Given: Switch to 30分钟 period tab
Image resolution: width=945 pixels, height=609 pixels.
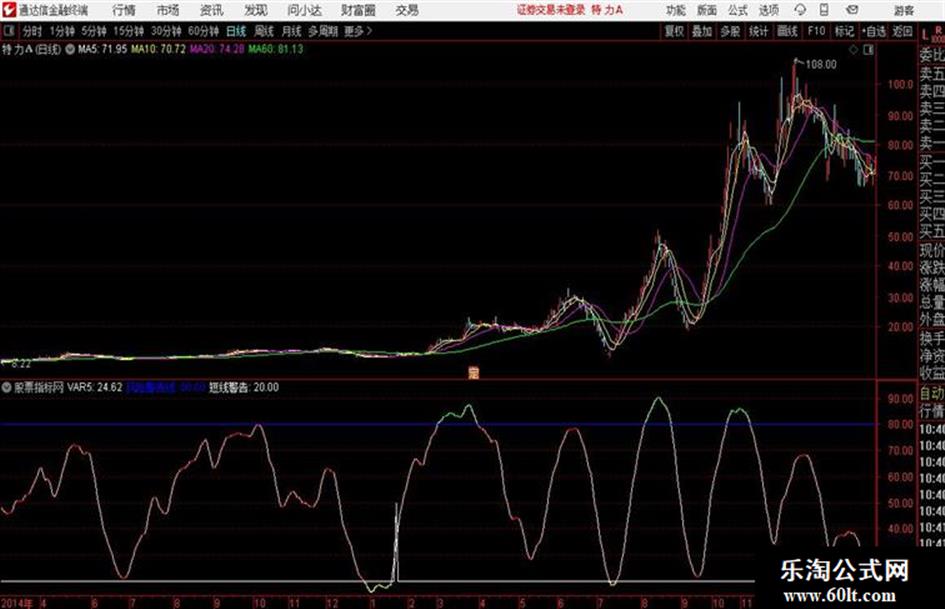Looking at the screenshot, I should 166,31.
